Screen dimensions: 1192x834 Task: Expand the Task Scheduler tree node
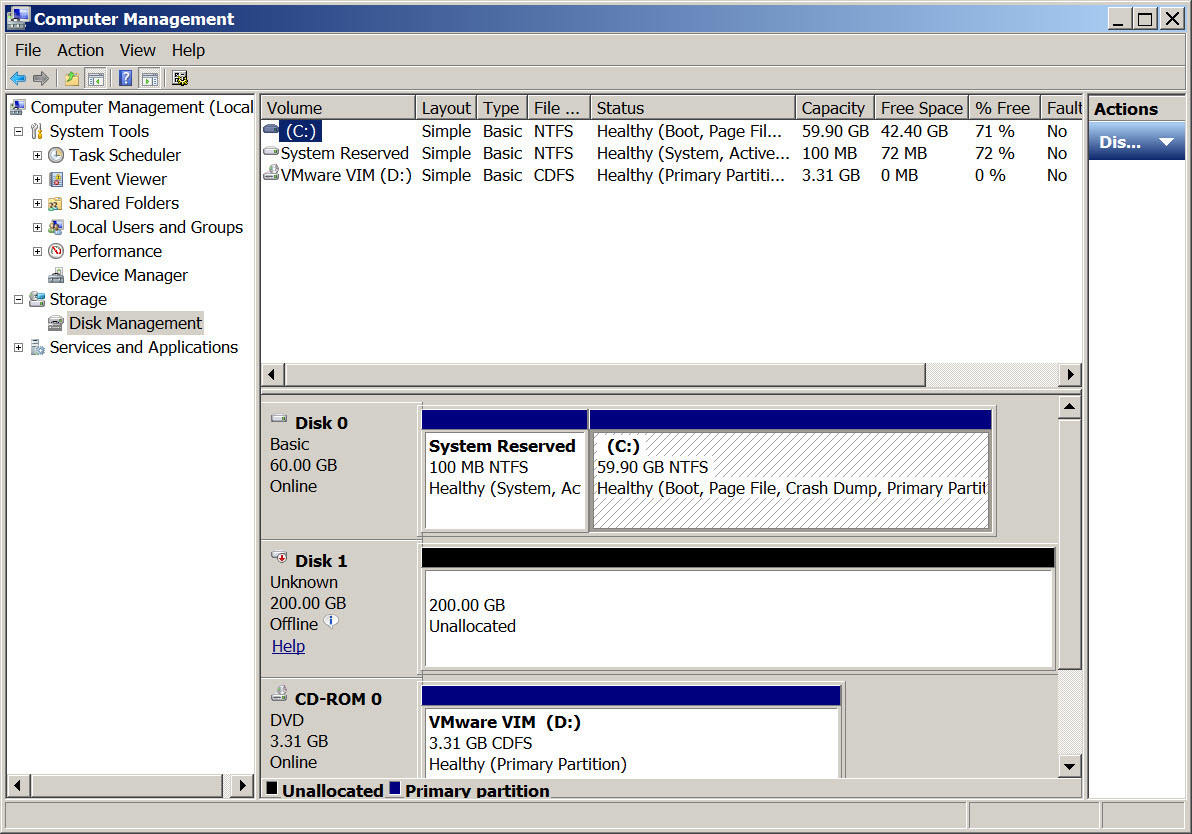[x=37, y=155]
